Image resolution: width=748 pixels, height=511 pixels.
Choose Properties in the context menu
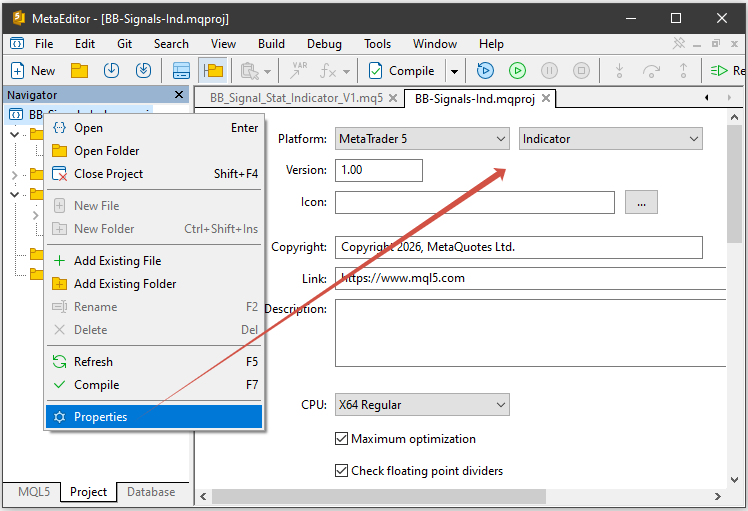tap(154, 417)
